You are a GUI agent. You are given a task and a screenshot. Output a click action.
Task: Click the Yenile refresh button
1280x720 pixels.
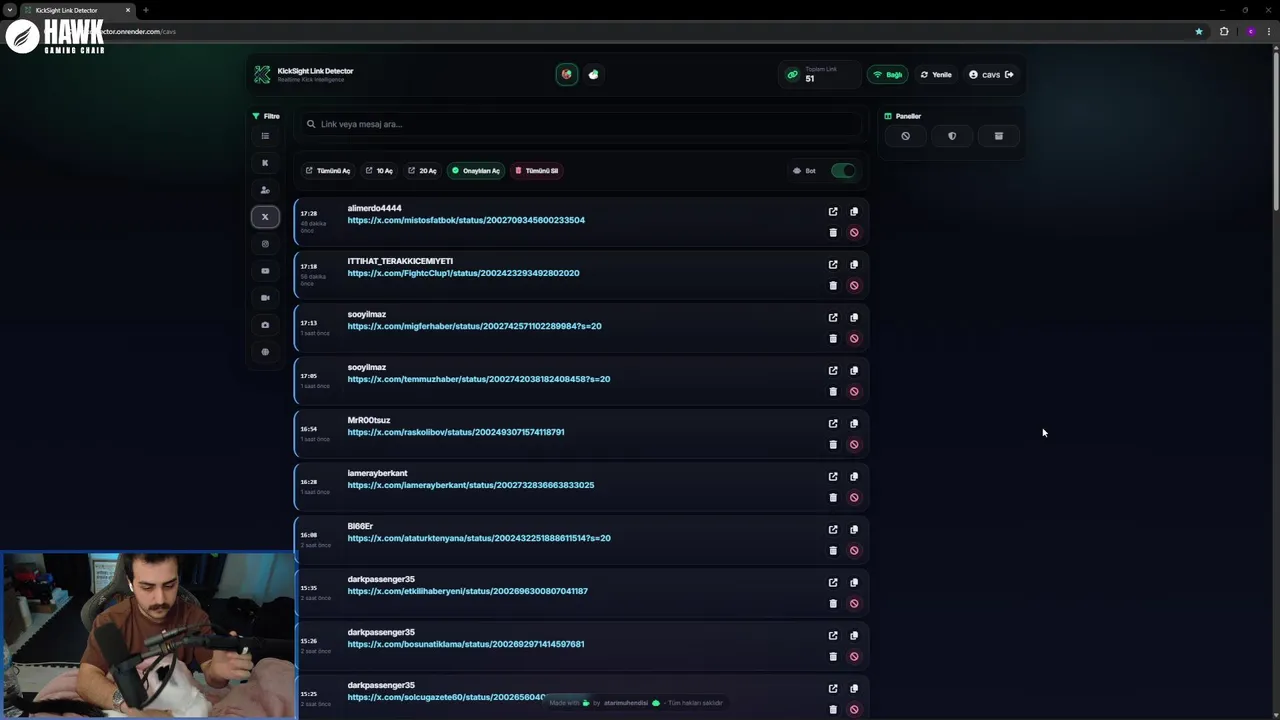pos(936,75)
